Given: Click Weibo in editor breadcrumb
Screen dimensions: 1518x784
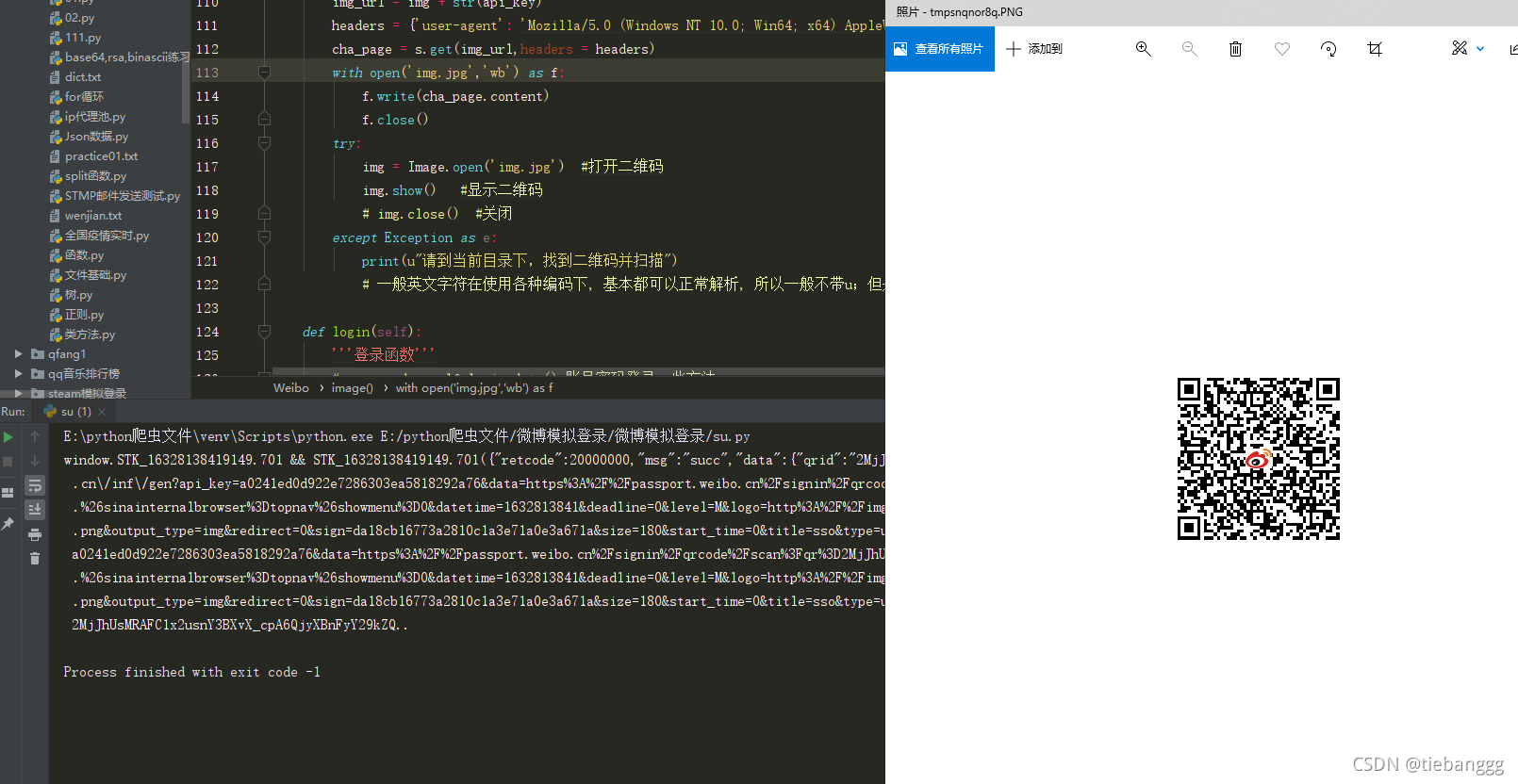Looking at the screenshot, I should pos(290,388).
